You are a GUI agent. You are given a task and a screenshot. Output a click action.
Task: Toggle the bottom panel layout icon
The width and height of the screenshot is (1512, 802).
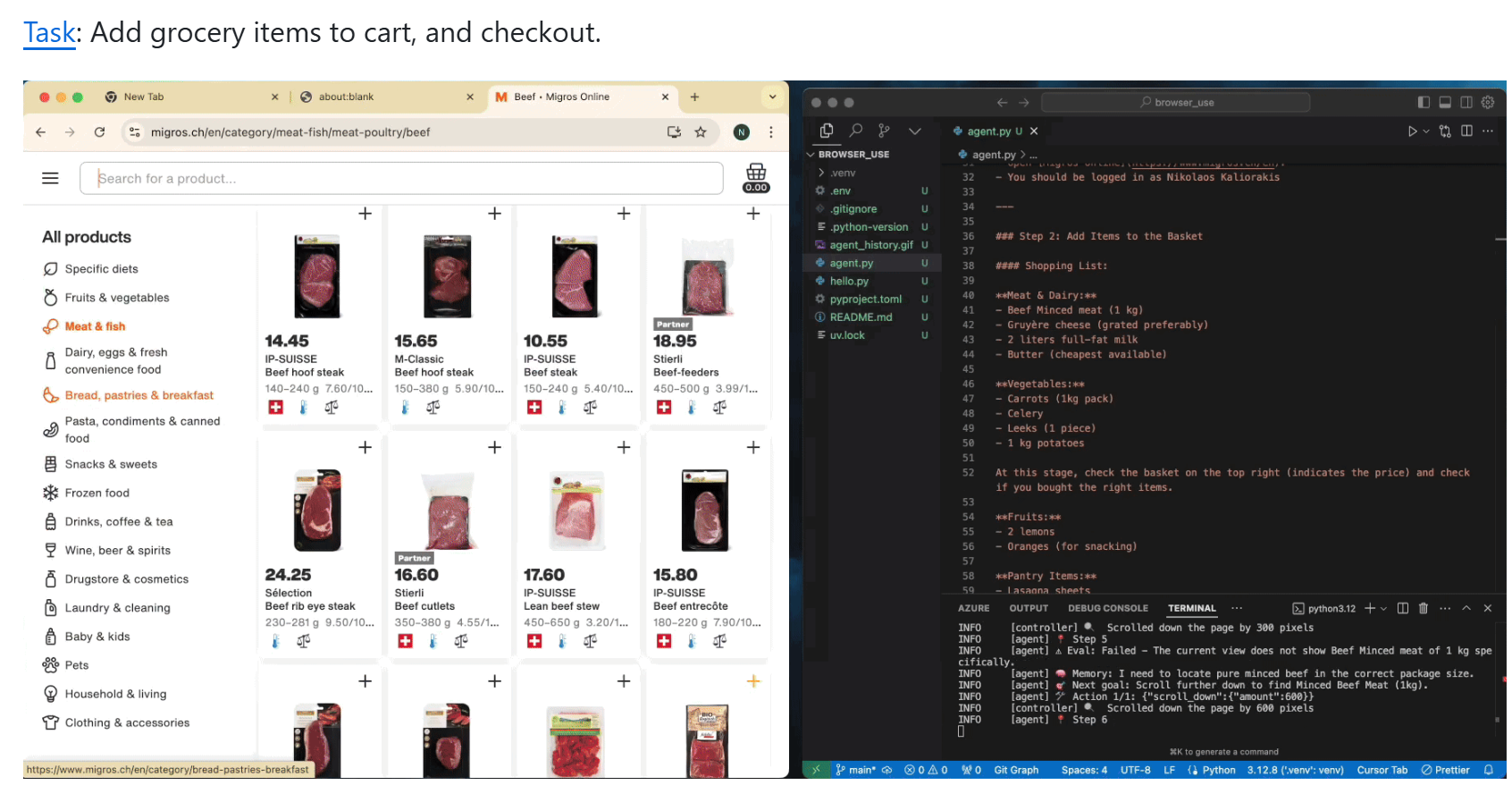pyautogui.click(x=1445, y=103)
